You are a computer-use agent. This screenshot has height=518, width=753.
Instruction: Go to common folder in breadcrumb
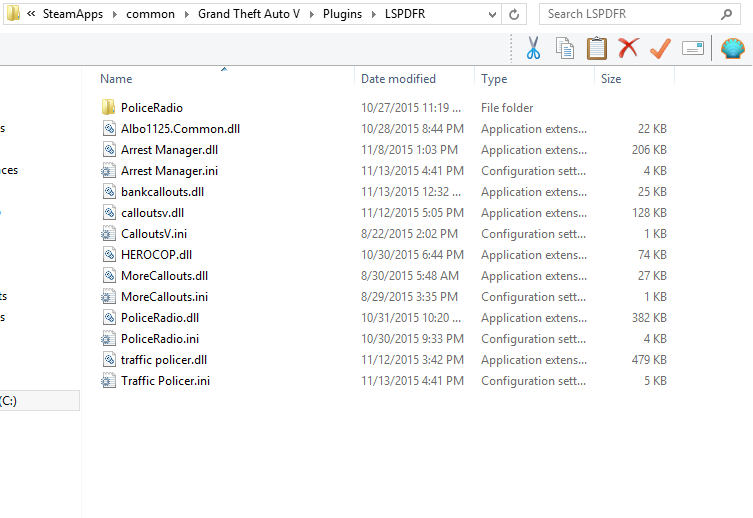[150, 14]
